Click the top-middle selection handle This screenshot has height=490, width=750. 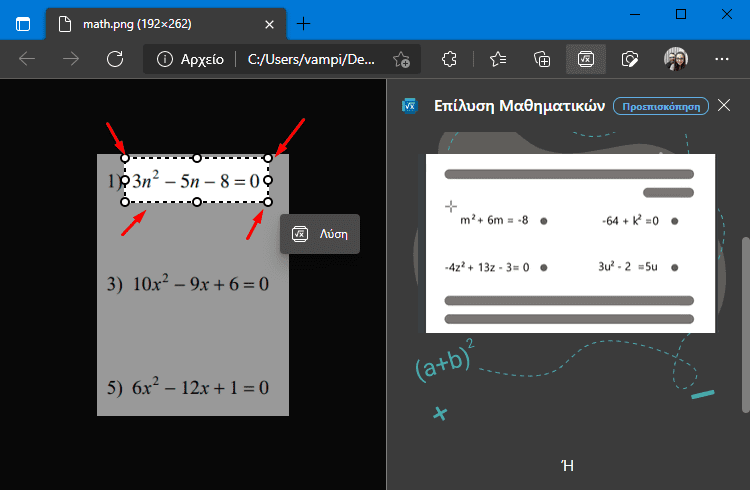click(x=197, y=158)
